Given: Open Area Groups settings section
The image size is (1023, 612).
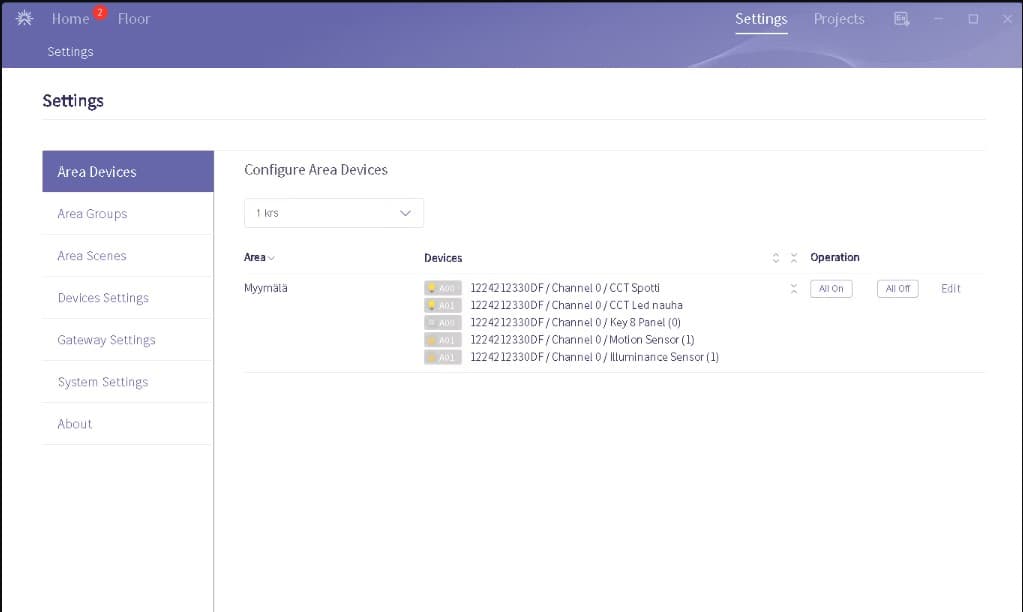Looking at the screenshot, I should pos(92,214).
